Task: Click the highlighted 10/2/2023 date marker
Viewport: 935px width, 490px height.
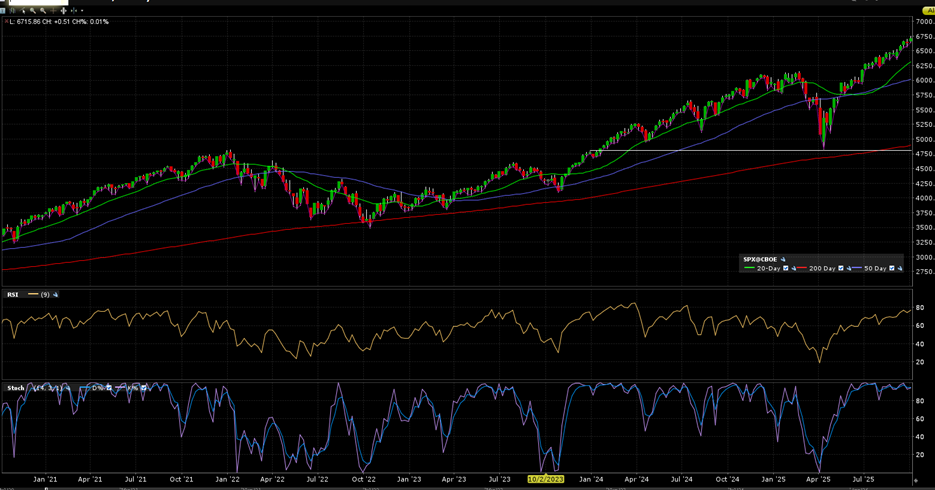Action: click(x=546, y=479)
